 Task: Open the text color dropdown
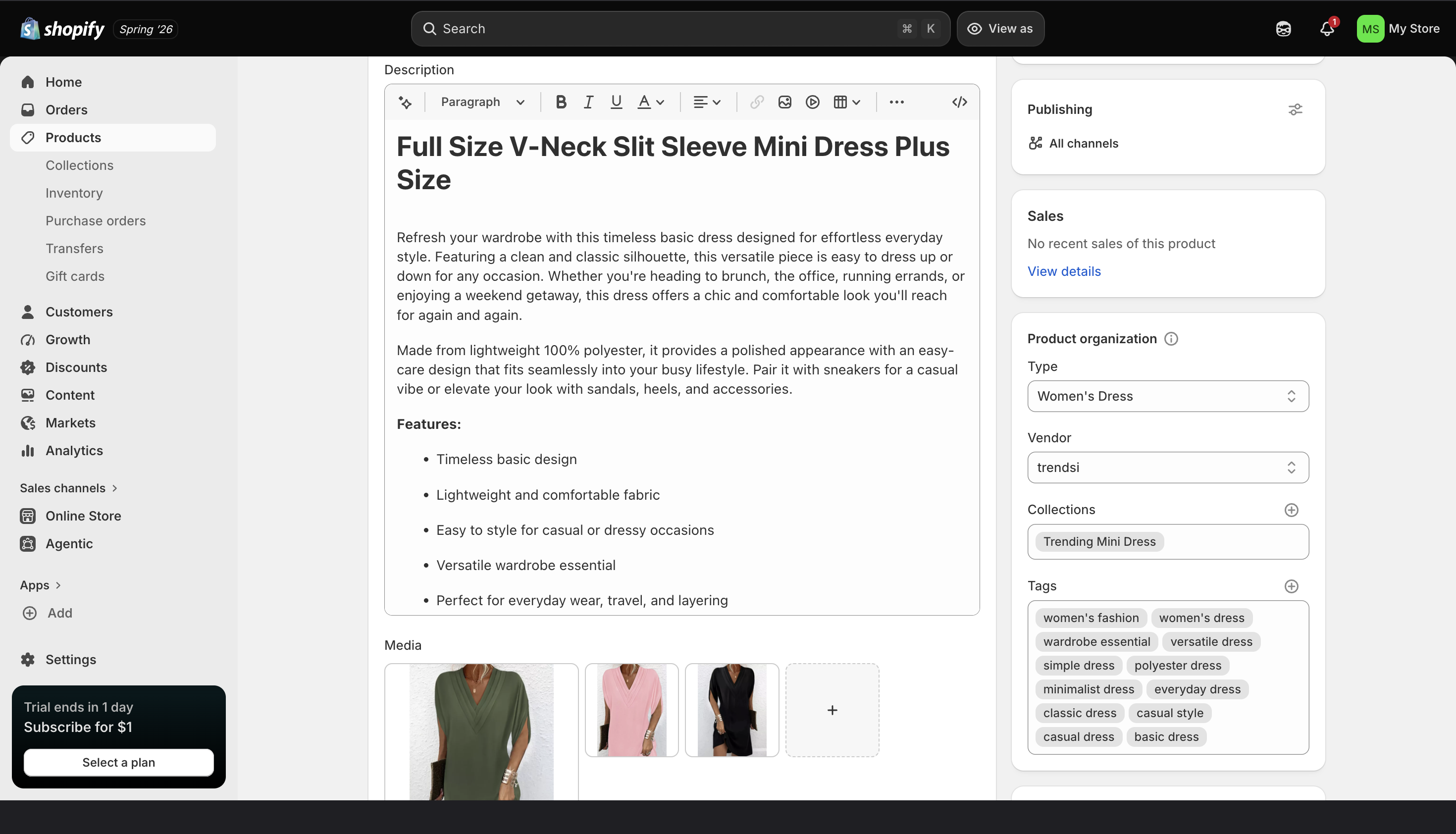pyautogui.click(x=651, y=102)
